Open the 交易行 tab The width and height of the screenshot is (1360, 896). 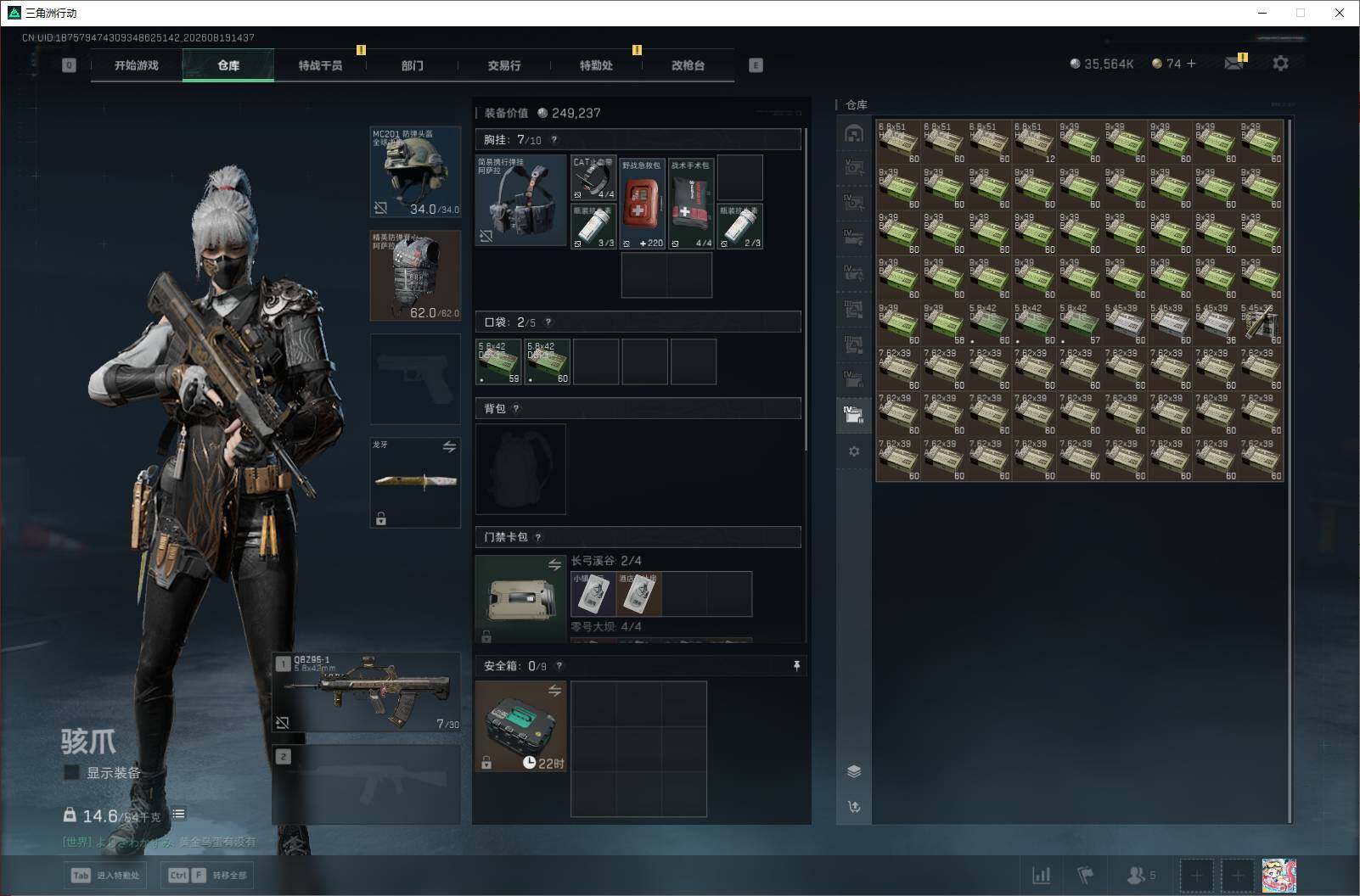coord(504,65)
